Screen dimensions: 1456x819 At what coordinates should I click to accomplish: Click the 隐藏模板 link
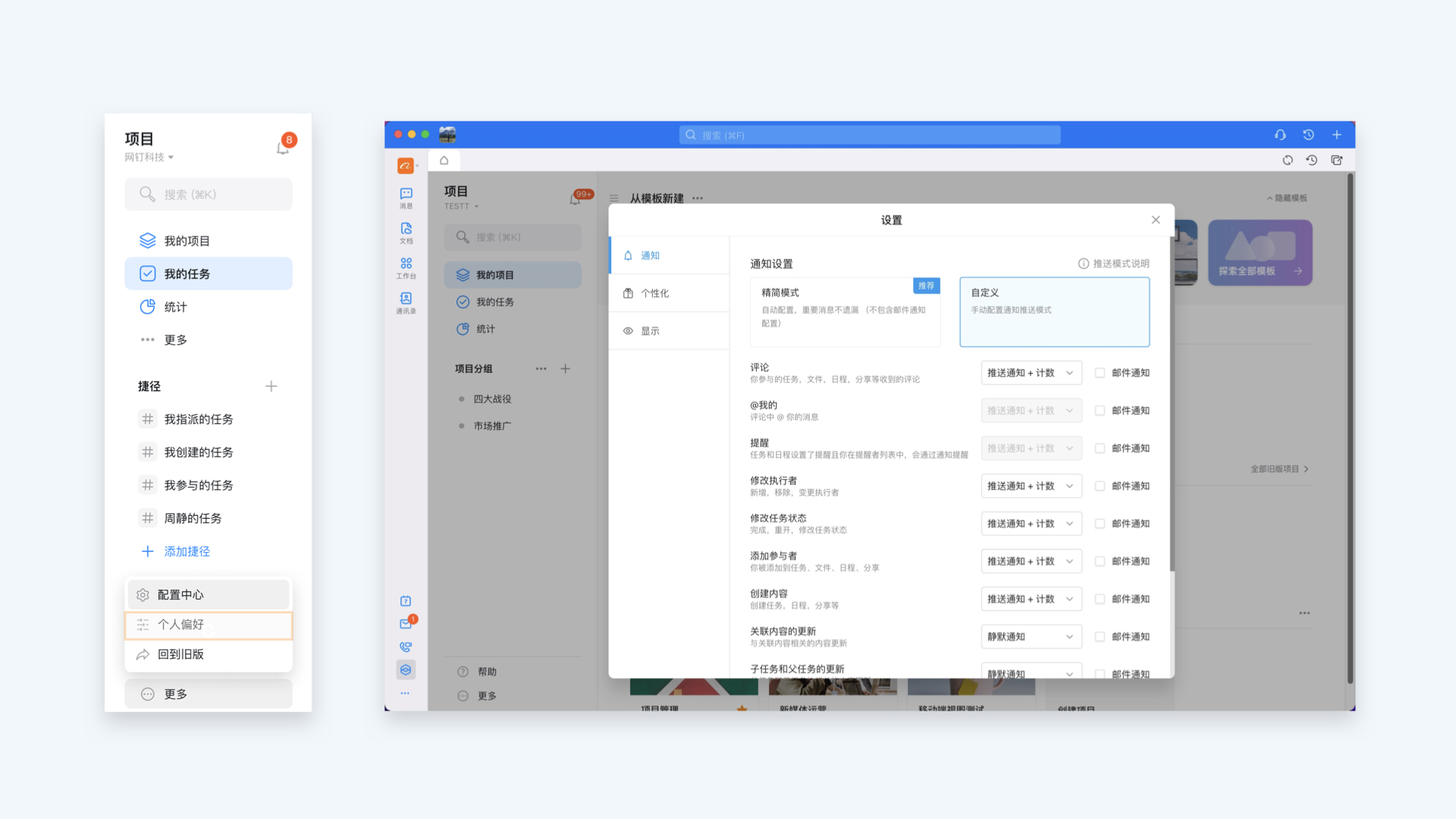coord(1287,198)
